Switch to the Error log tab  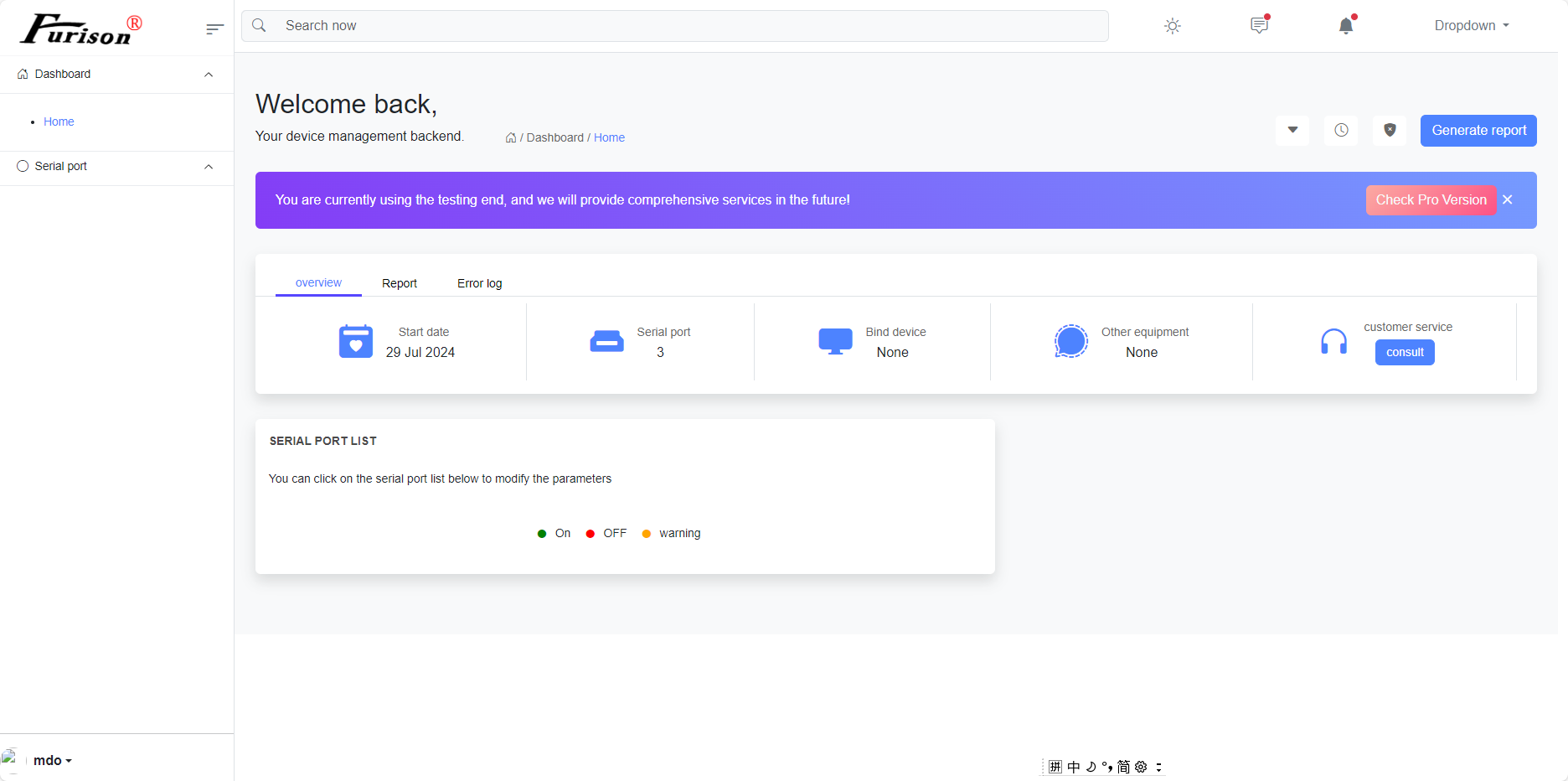click(480, 284)
